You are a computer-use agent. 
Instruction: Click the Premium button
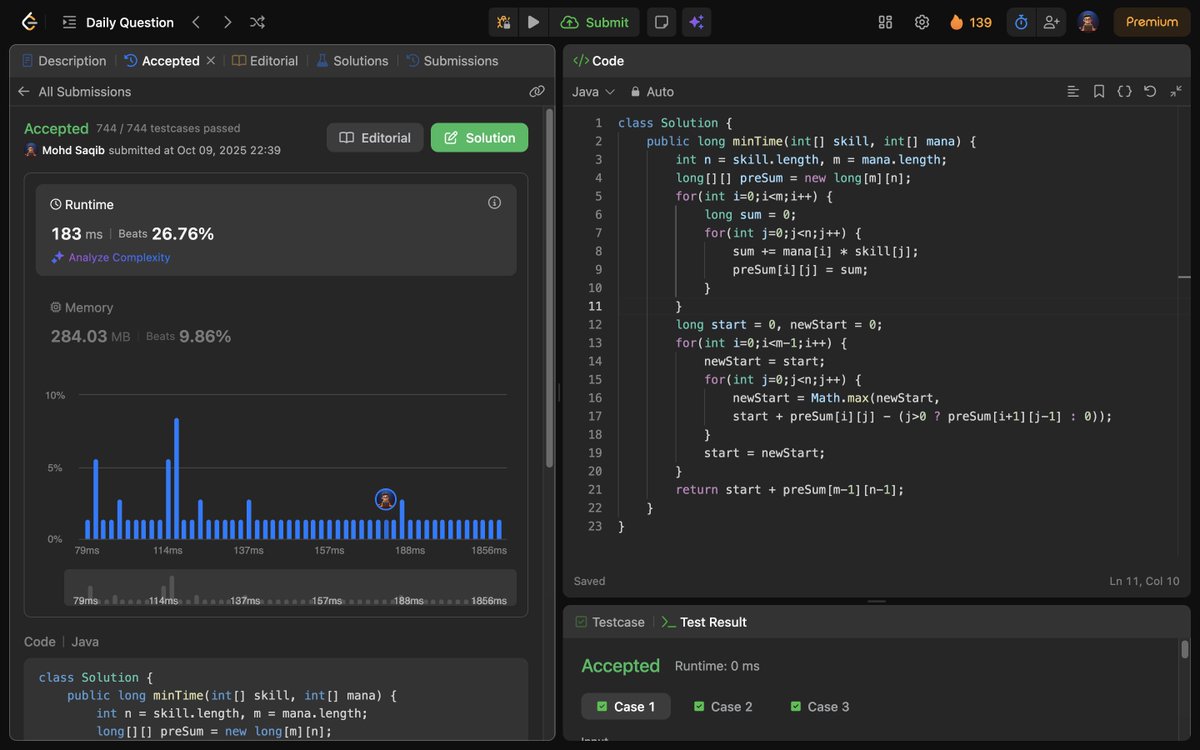[x=1152, y=22]
